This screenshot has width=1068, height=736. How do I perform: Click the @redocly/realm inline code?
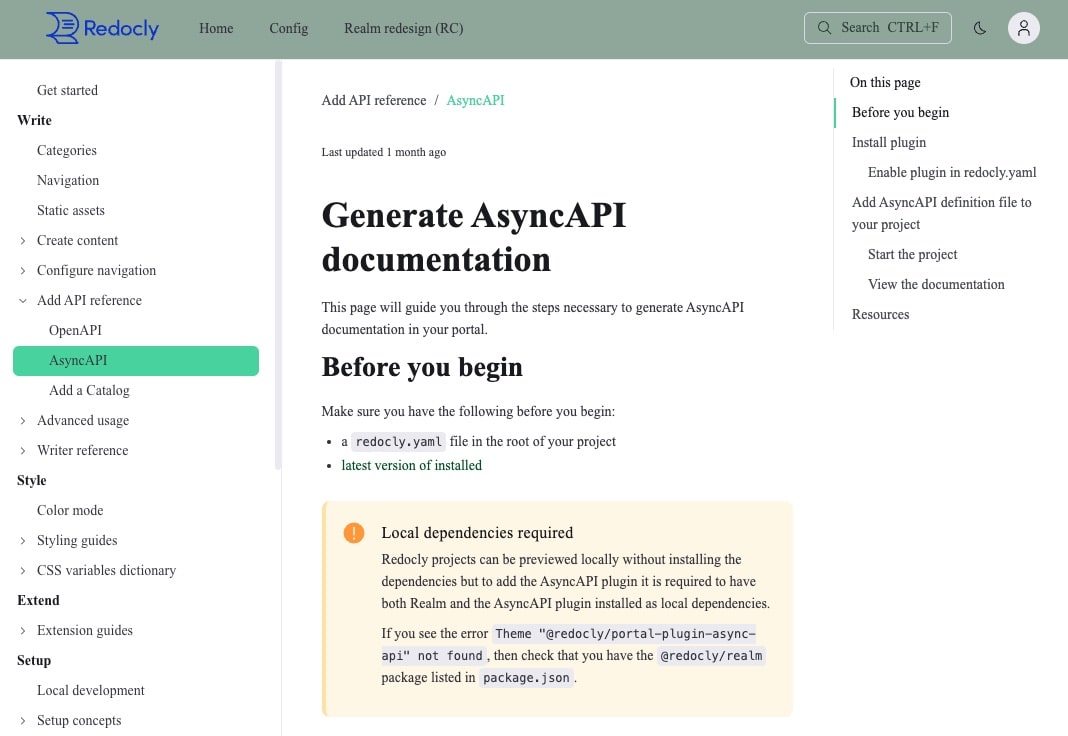coord(711,656)
